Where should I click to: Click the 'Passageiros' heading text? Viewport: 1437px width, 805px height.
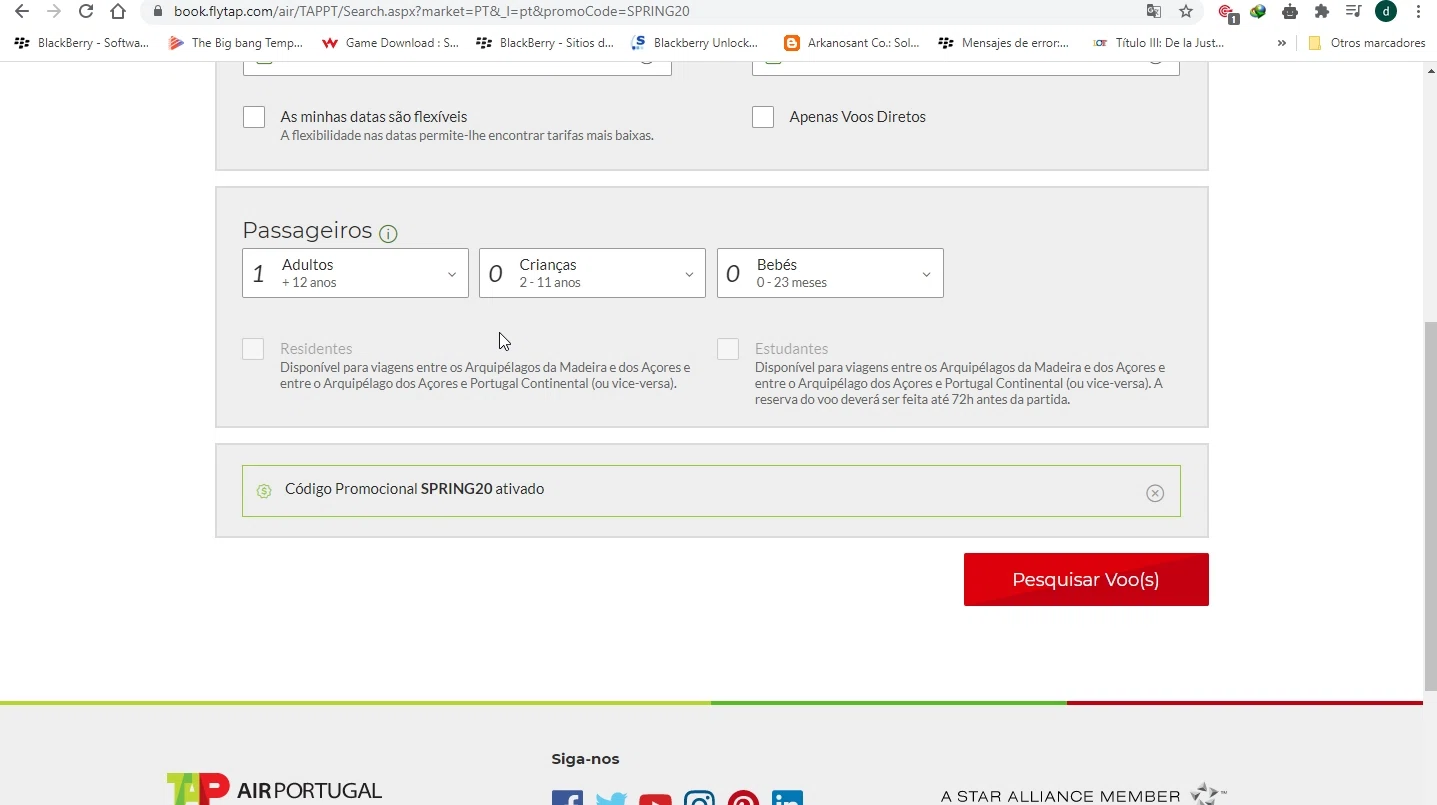pos(307,231)
